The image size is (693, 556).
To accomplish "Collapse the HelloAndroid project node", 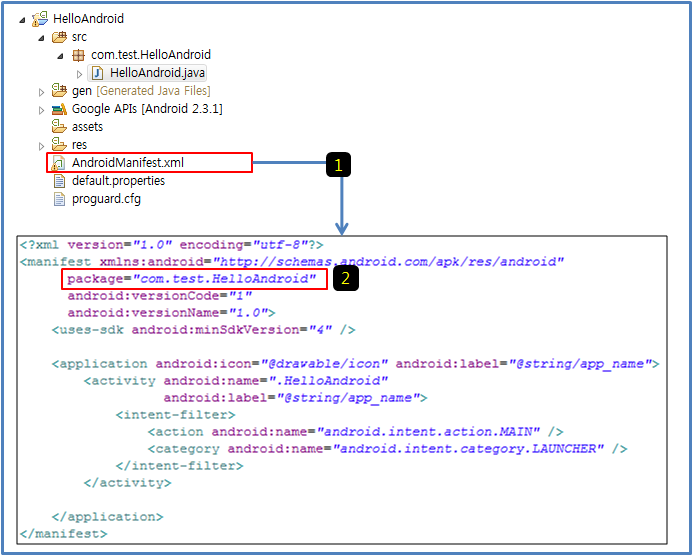I will click(x=22, y=20).
